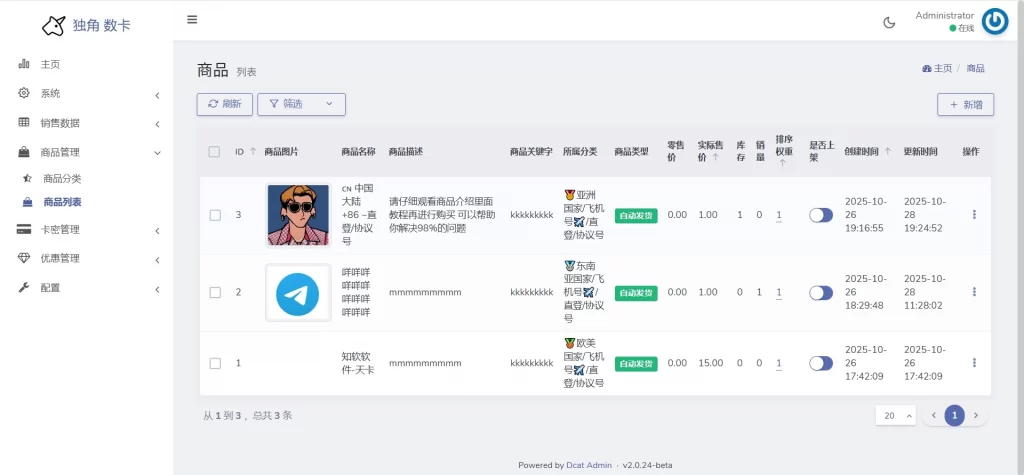This screenshot has width=1024, height=475.
Task: Open row actions menu for product 3
Action: (x=974, y=214)
